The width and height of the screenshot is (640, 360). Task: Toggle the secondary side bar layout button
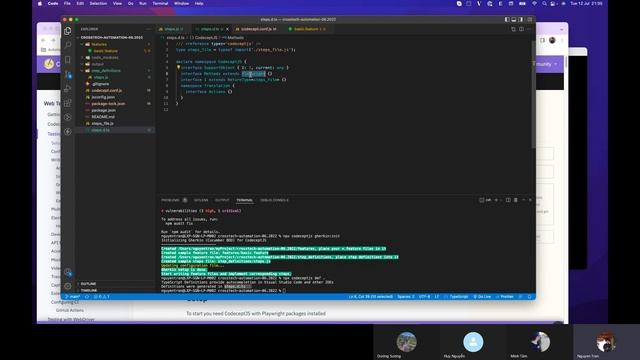pos(520,20)
